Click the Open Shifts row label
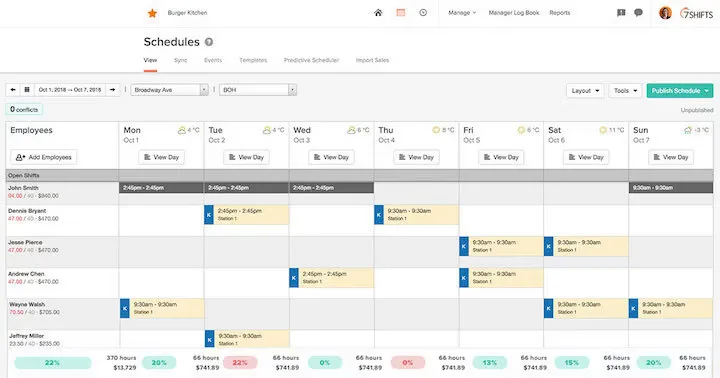The height and width of the screenshot is (378, 720). [23, 175]
